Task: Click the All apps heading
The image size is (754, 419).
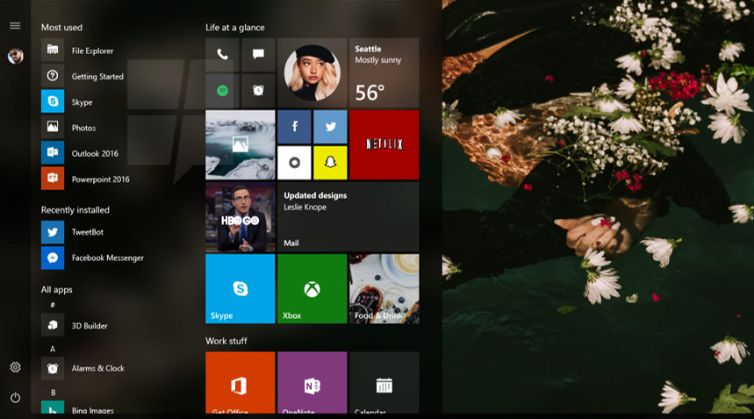Action: point(56,290)
